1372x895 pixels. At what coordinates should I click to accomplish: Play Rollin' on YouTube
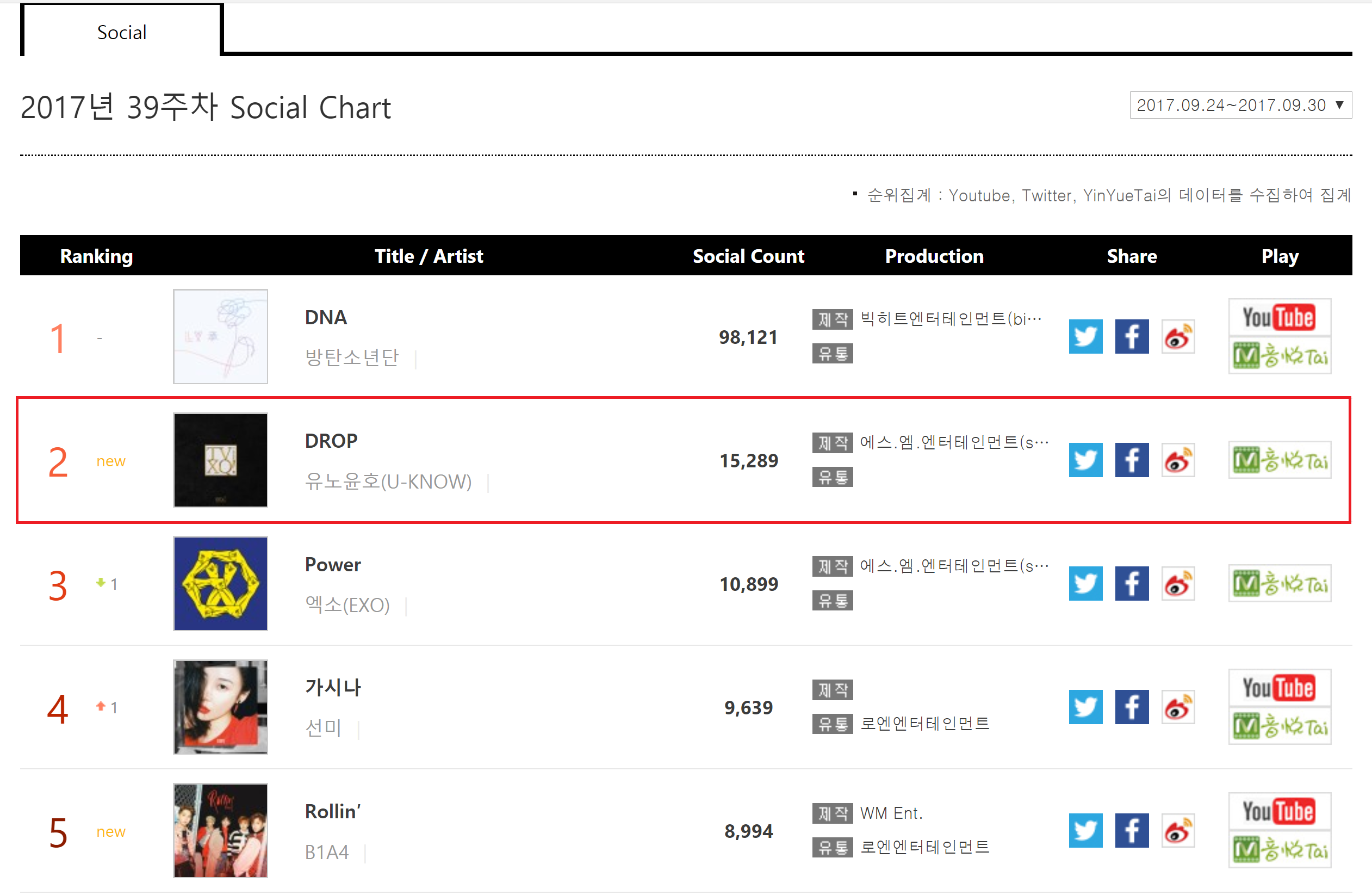[x=1279, y=811]
